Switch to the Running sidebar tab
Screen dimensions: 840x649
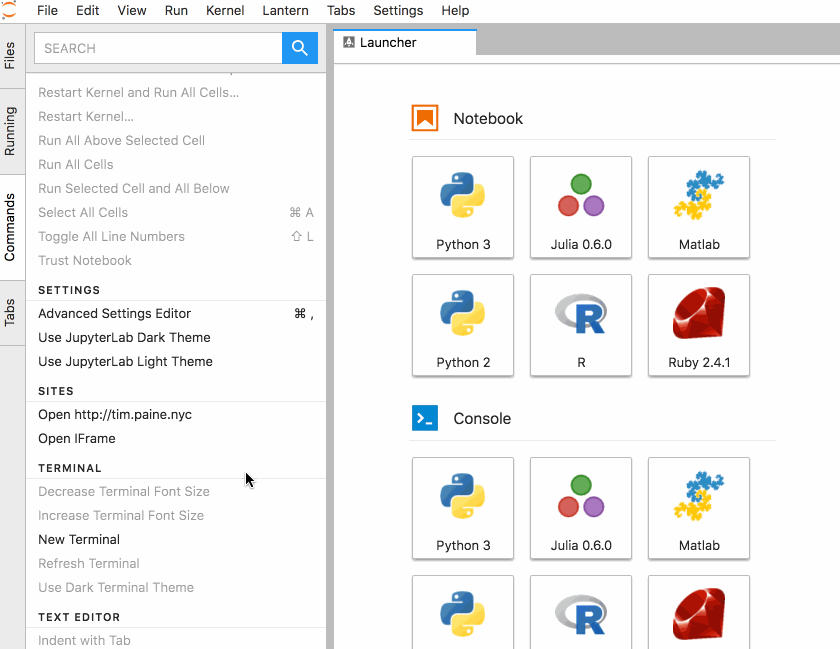pyautogui.click(x=10, y=131)
